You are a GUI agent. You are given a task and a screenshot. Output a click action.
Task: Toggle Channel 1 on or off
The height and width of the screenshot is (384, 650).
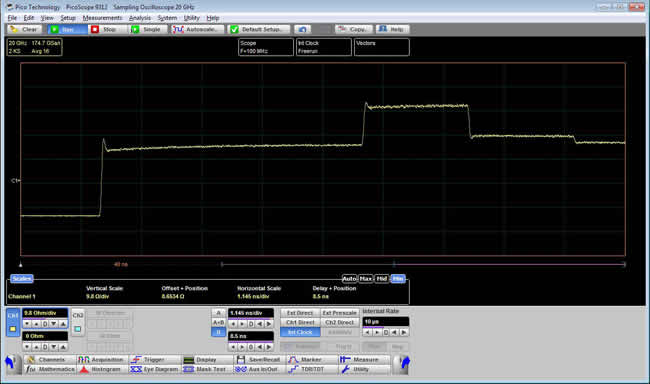(13, 322)
